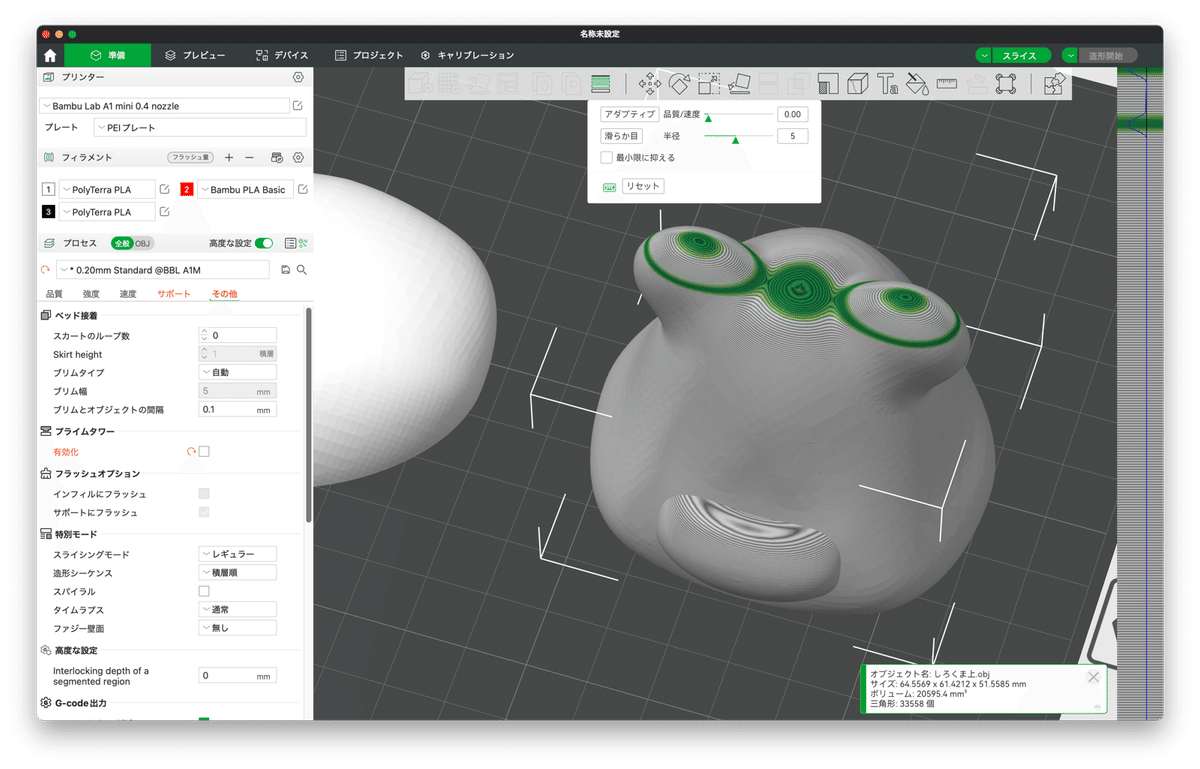Select the Color painting tool
Screen dimensions: 1200x769
(x=917, y=84)
